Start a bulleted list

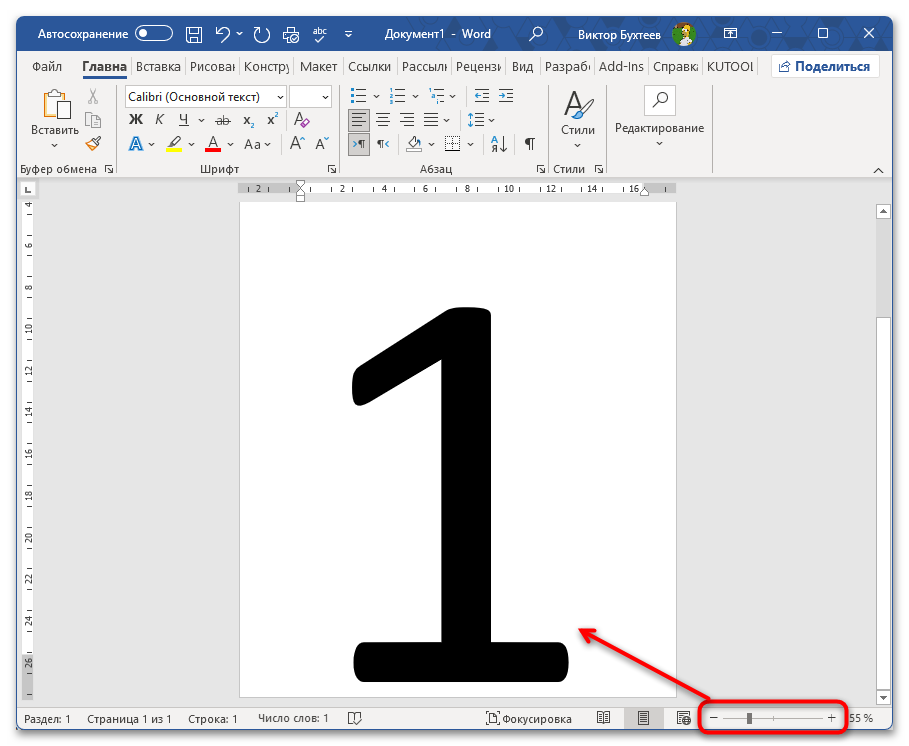click(356, 96)
